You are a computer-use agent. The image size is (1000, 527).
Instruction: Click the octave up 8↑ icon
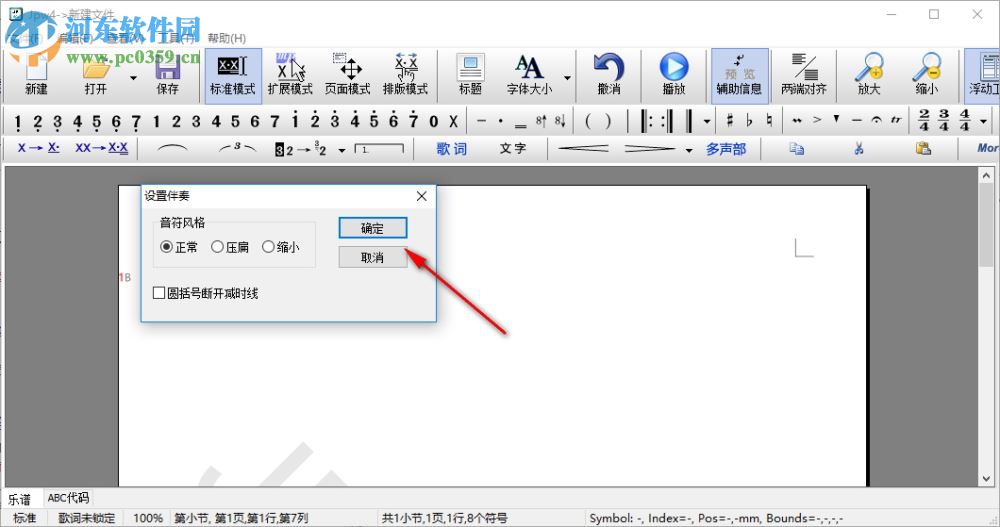click(541, 120)
